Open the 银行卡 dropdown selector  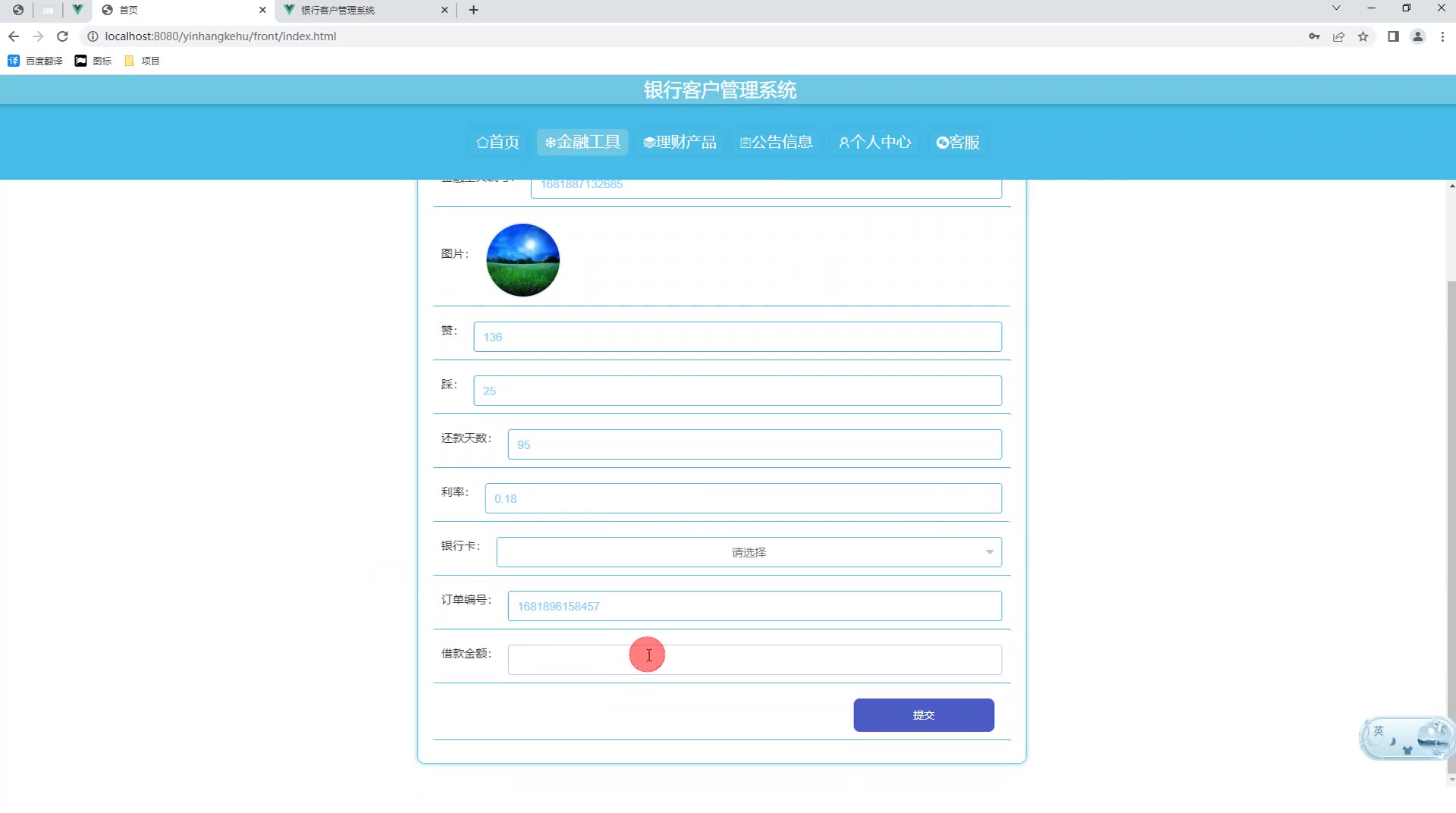click(748, 552)
